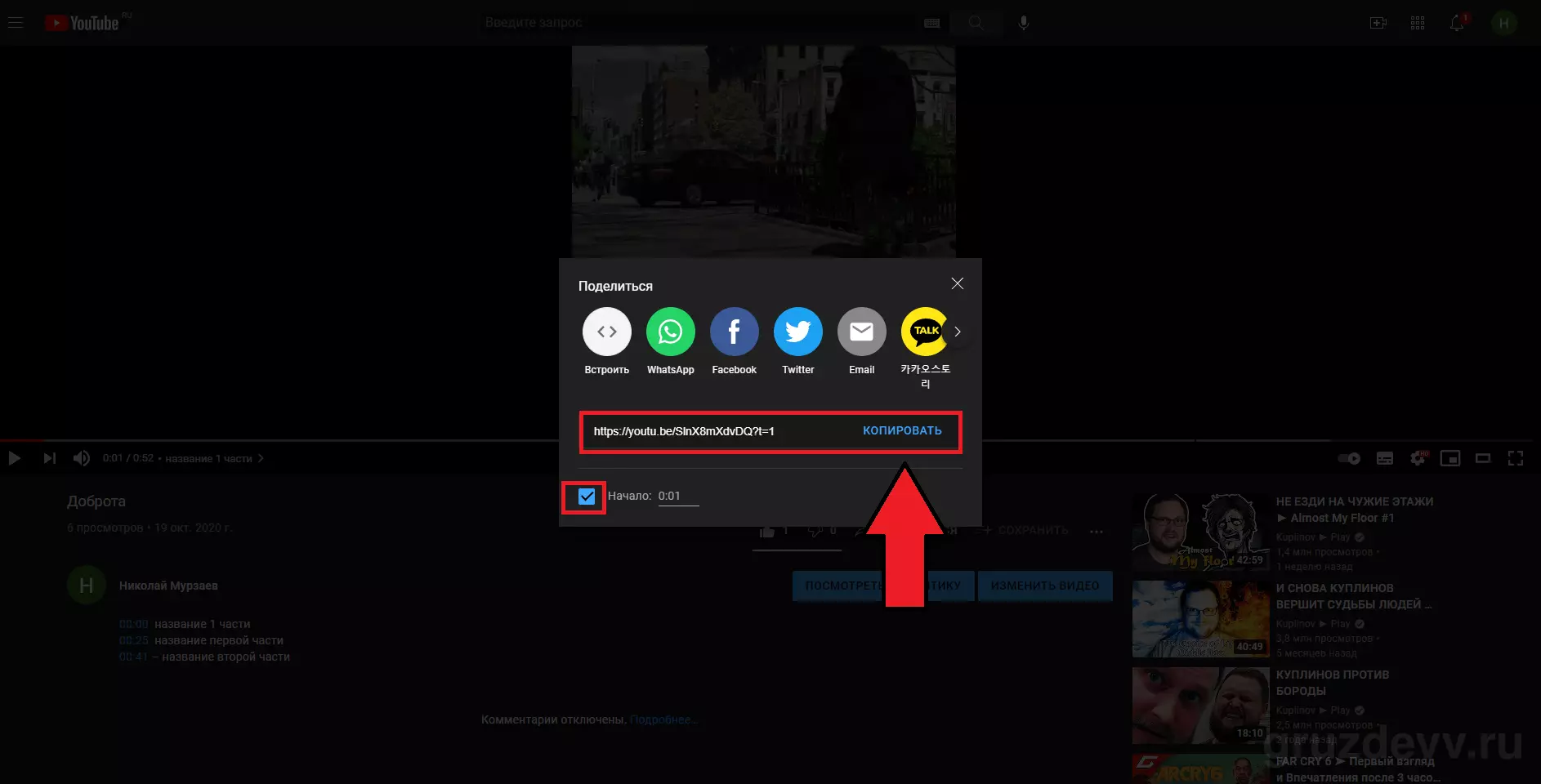The width and height of the screenshot is (1541, 784).
Task: Open thumbnail of video lasting 40:49
Action: [1200, 618]
